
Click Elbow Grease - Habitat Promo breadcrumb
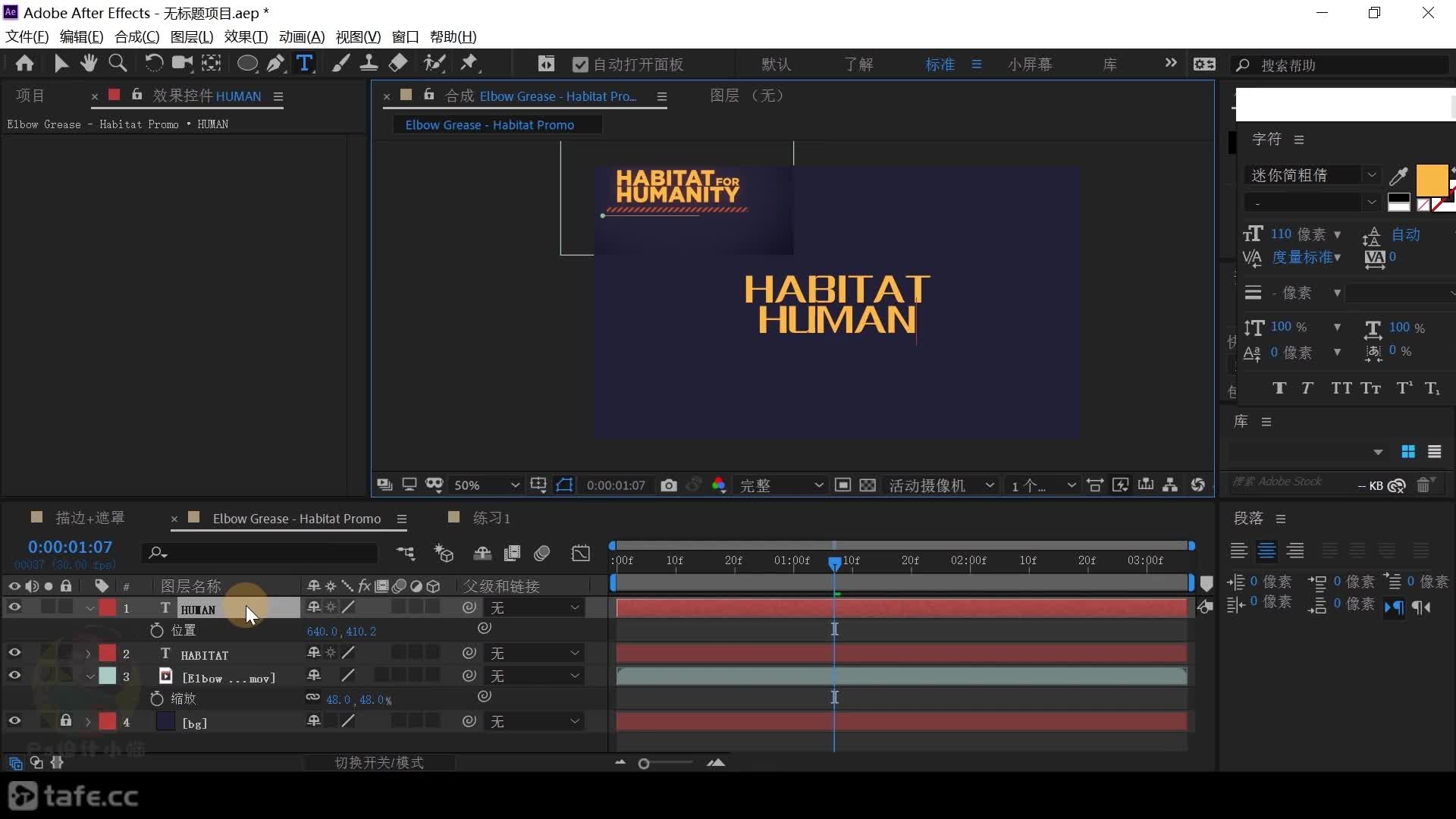click(x=489, y=125)
